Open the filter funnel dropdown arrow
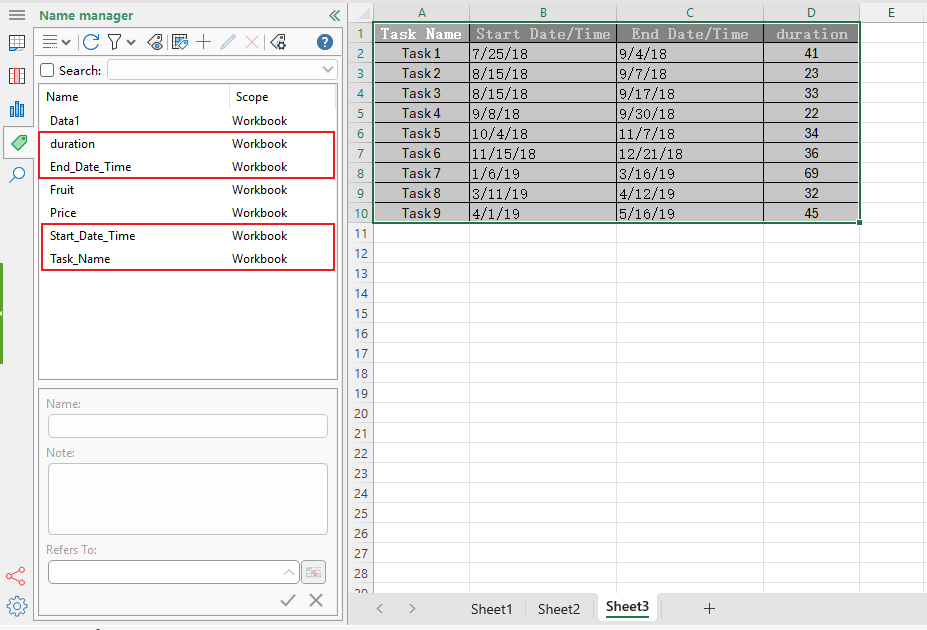Screen dimensions: 927x630 [132, 42]
